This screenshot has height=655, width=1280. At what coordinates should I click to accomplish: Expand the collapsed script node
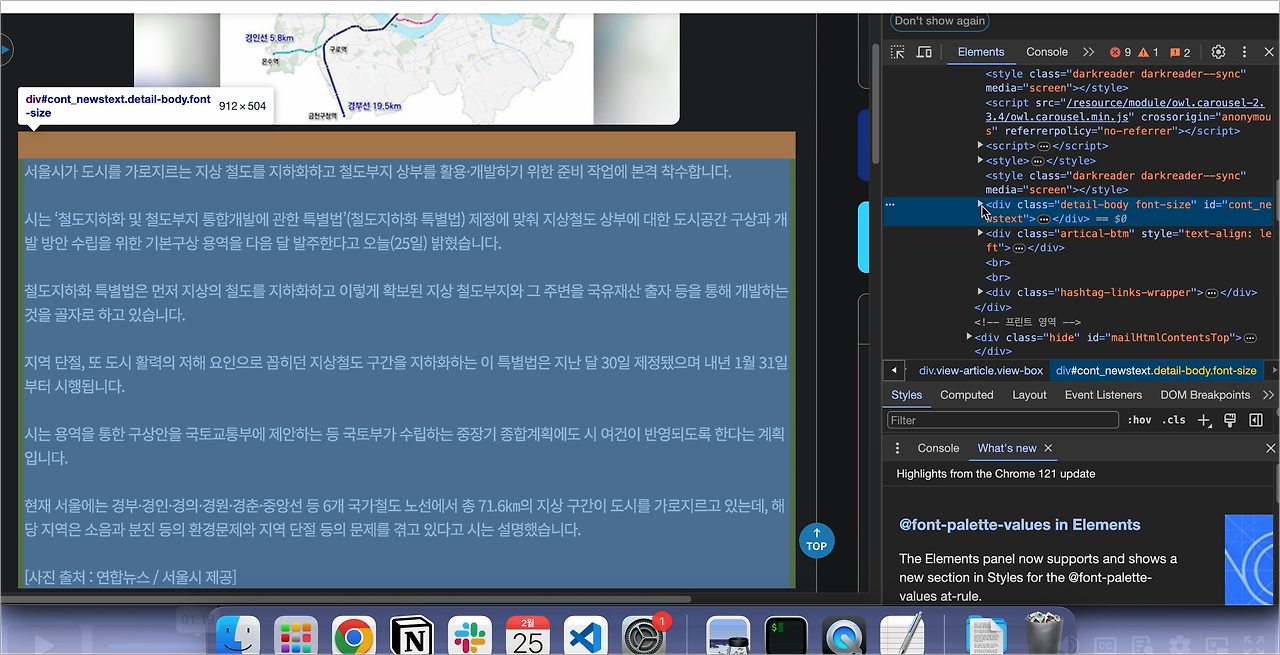(x=980, y=146)
